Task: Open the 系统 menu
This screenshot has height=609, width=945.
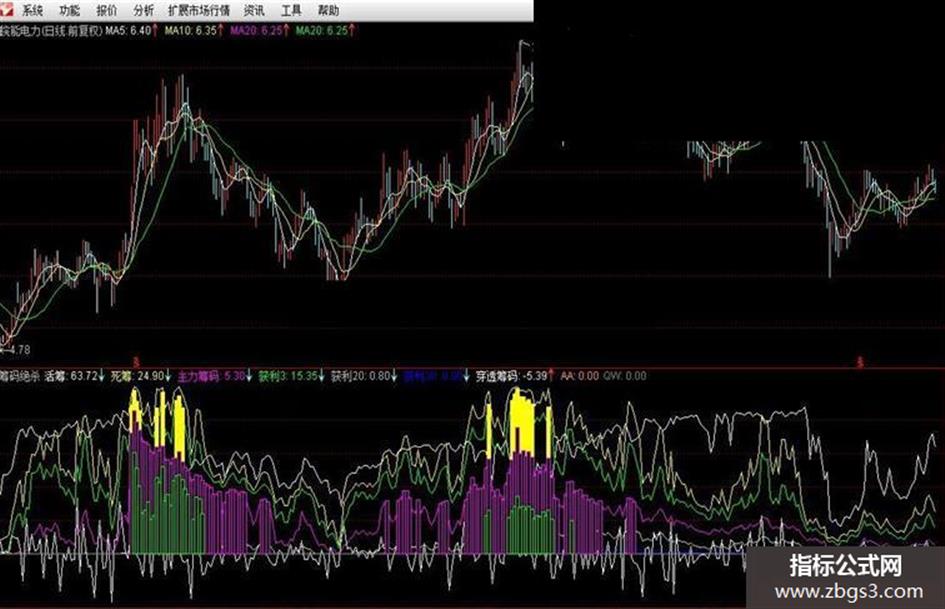Action: (x=33, y=10)
